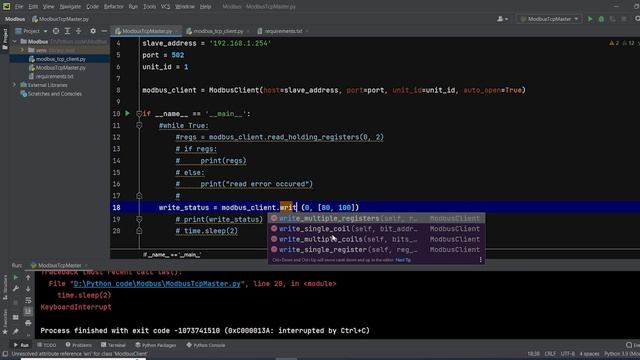The height and width of the screenshot is (360, 640).
Task: Open the Window menu
Action: click(185, 7)
